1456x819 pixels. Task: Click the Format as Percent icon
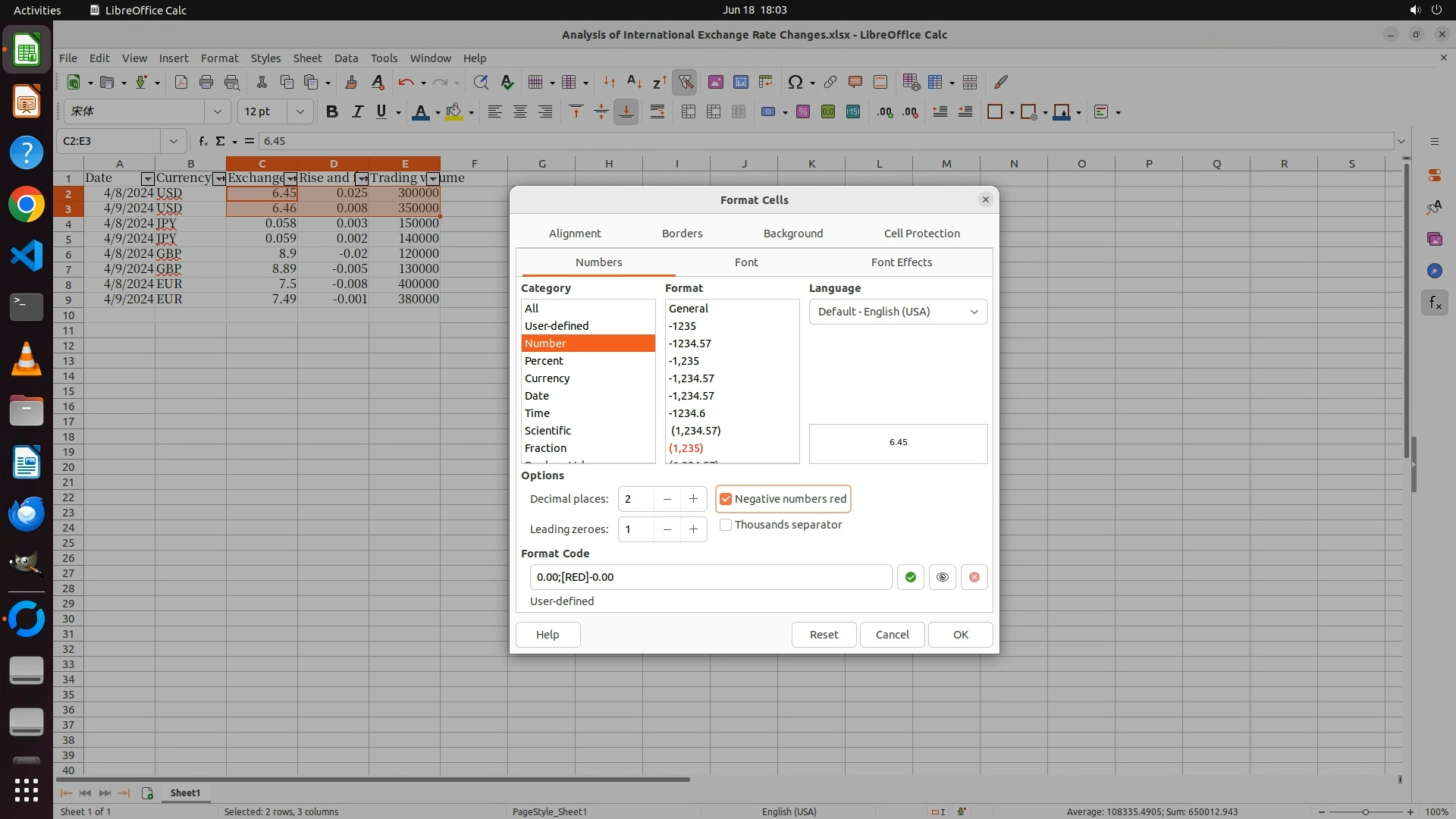point(802,111)
